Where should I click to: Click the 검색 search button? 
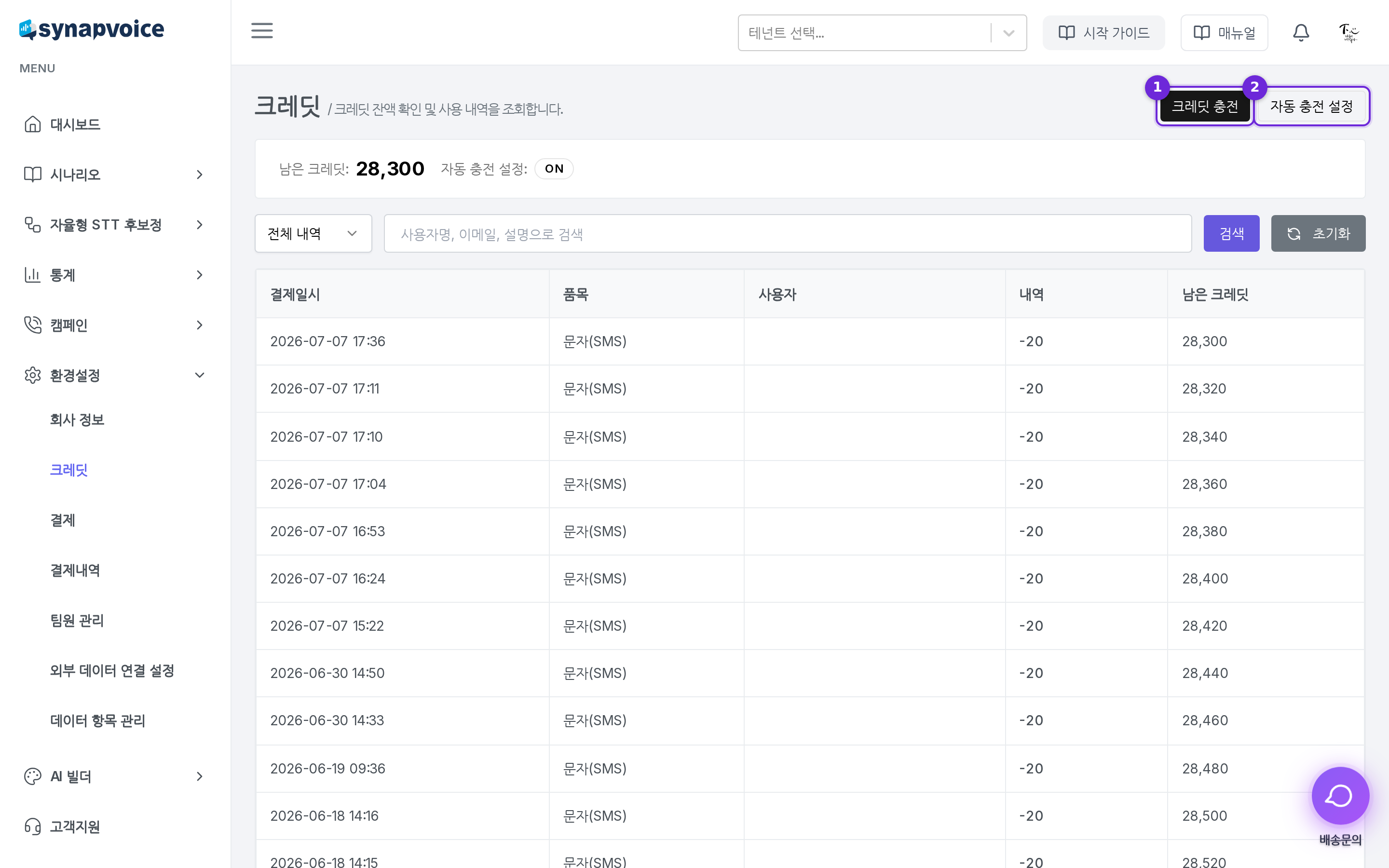coord(1231,234)
